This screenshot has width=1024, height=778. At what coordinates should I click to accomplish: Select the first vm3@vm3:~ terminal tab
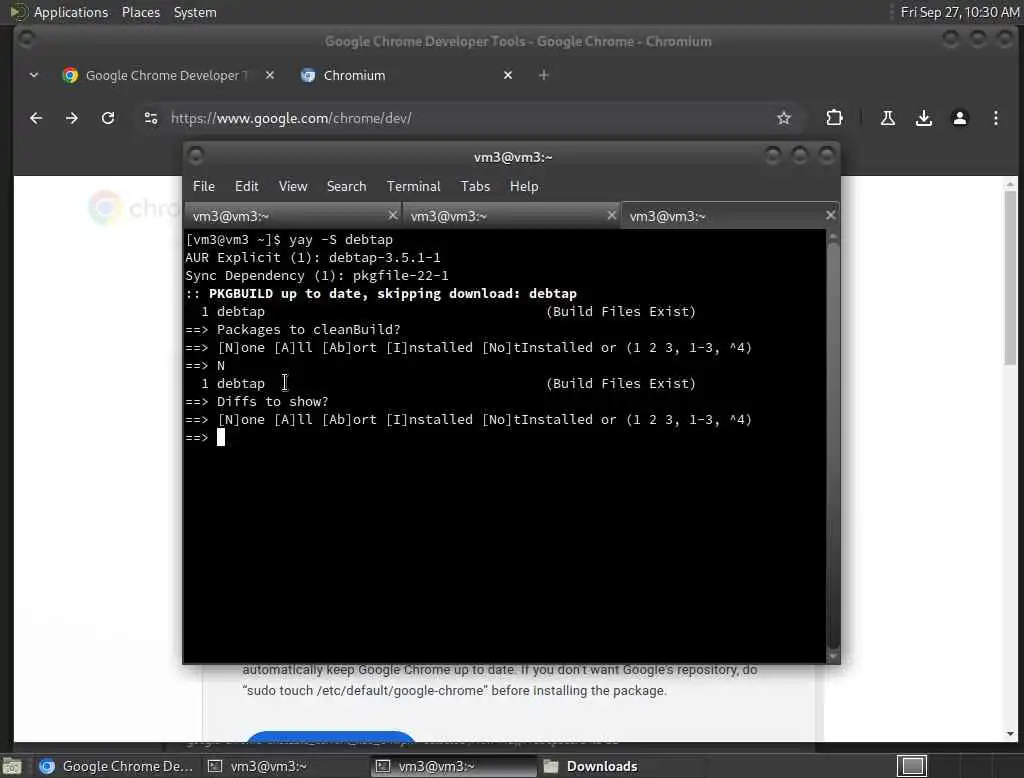pos(293,216)
